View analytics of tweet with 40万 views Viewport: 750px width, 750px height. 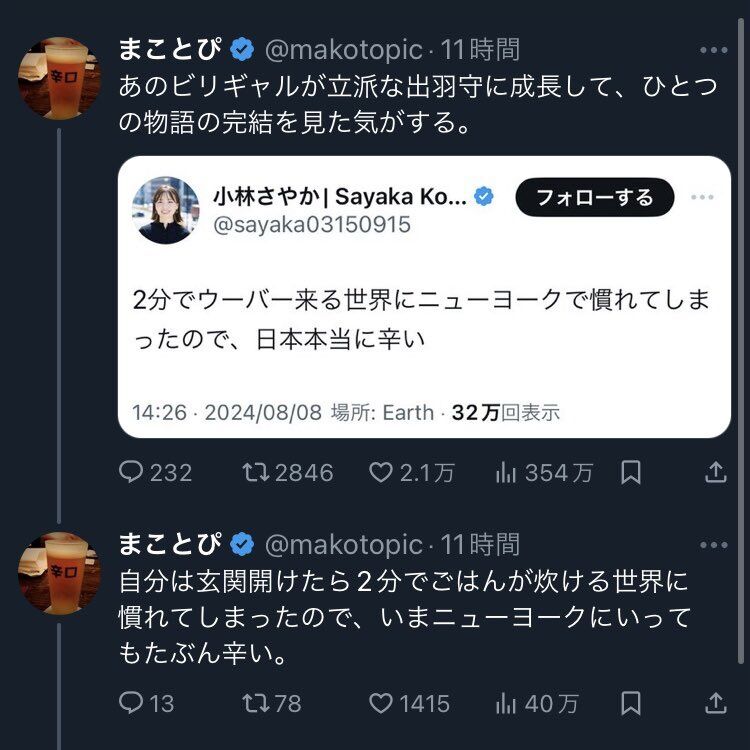[506, 703]
